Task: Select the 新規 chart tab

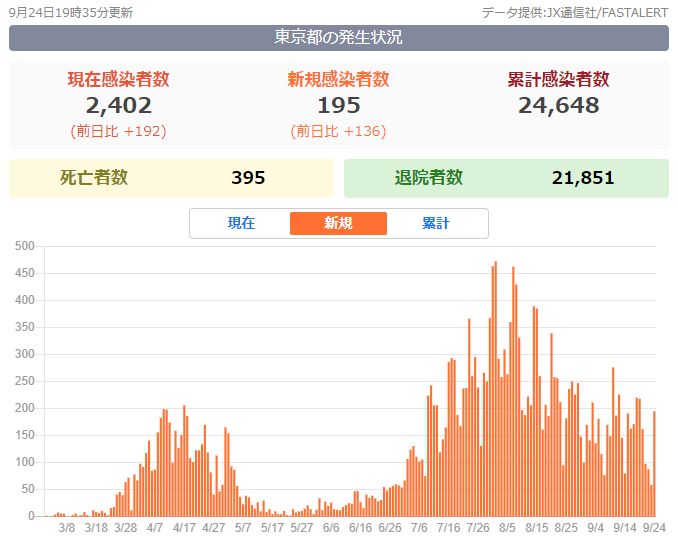Action: point(339,224)
